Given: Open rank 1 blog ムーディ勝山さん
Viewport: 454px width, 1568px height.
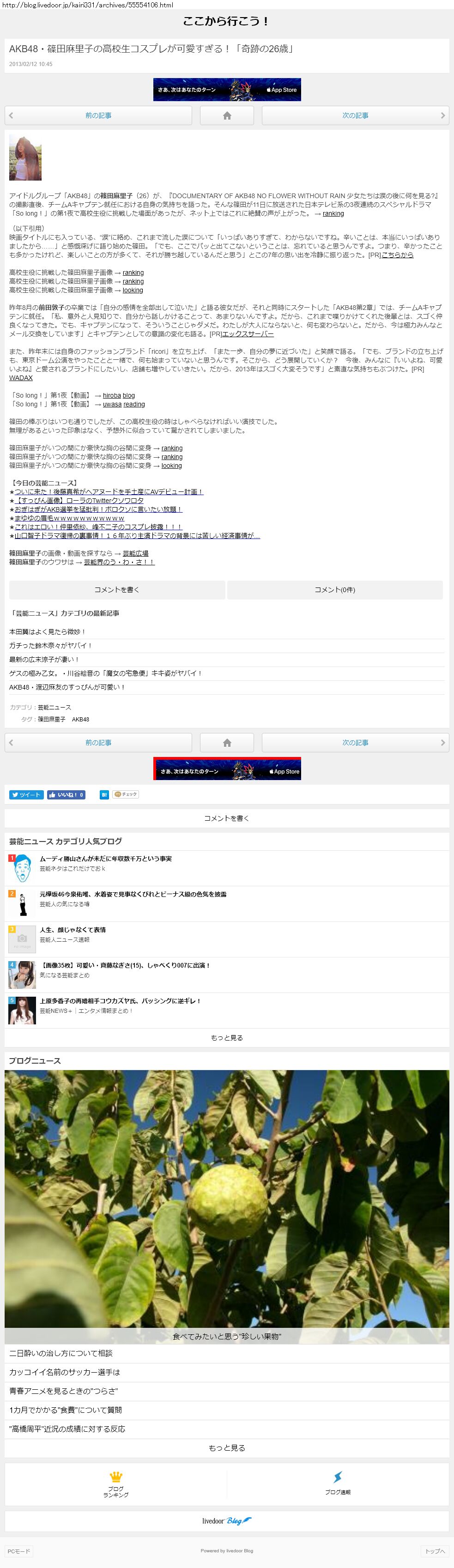Looking at the screenshot, I should click(x=106, y=859).
